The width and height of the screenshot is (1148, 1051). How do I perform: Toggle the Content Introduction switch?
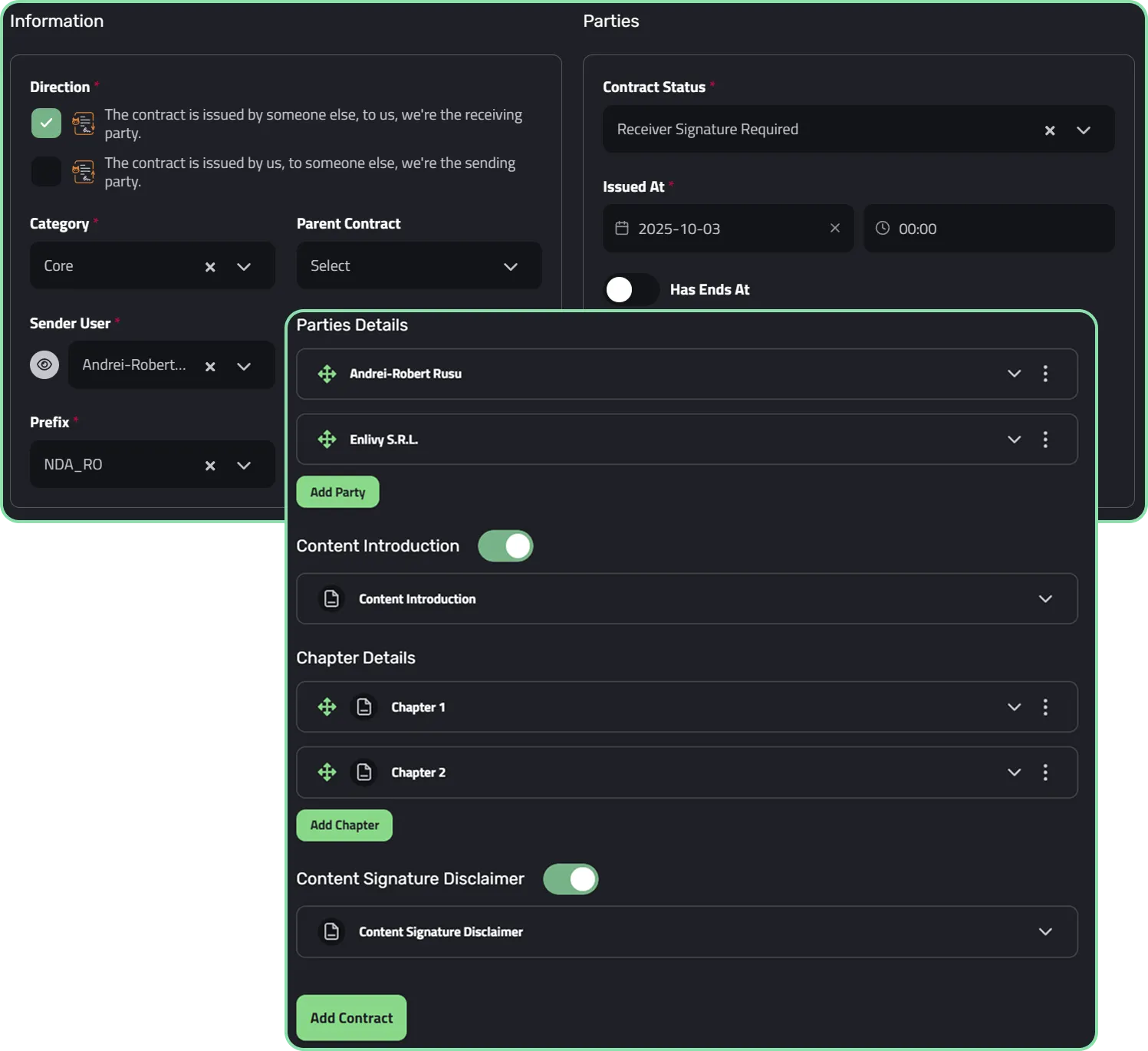[505, 545]
